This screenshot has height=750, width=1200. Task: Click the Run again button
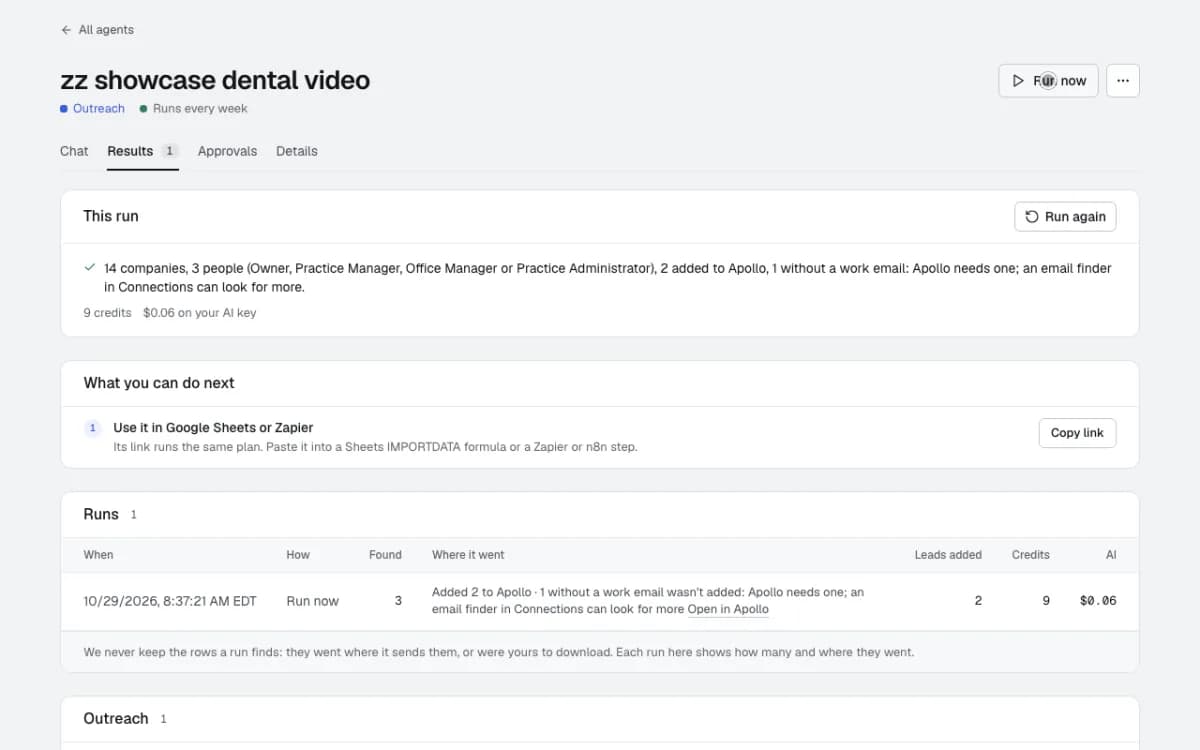click(1065, 216)
